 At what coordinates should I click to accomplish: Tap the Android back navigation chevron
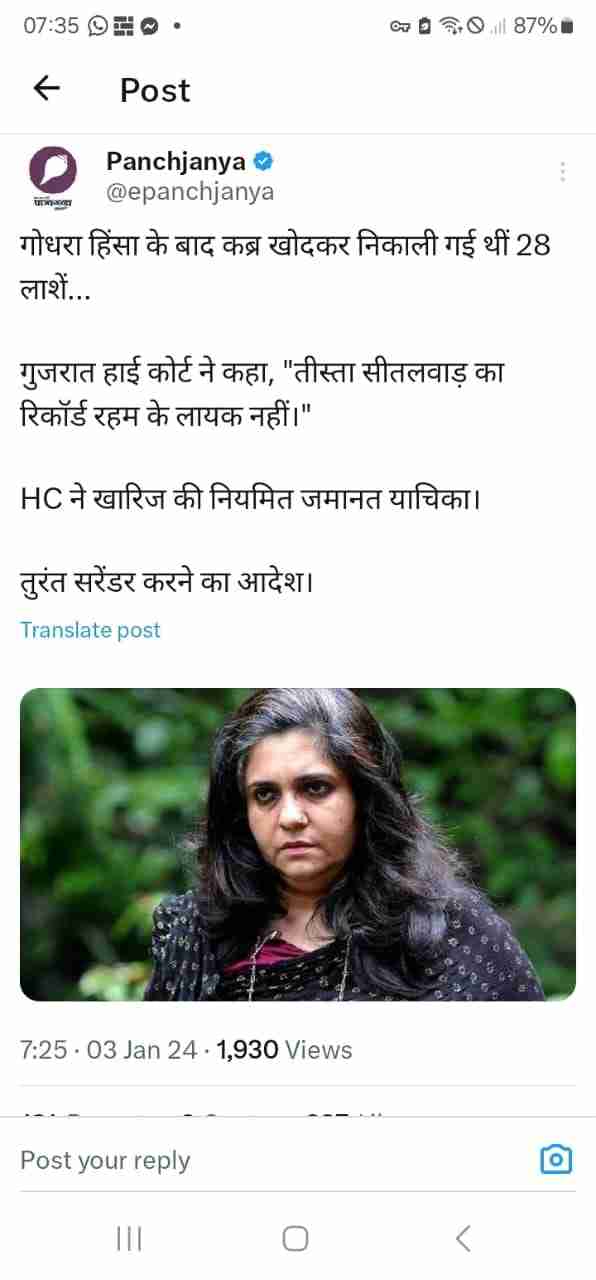point(463,1239)
